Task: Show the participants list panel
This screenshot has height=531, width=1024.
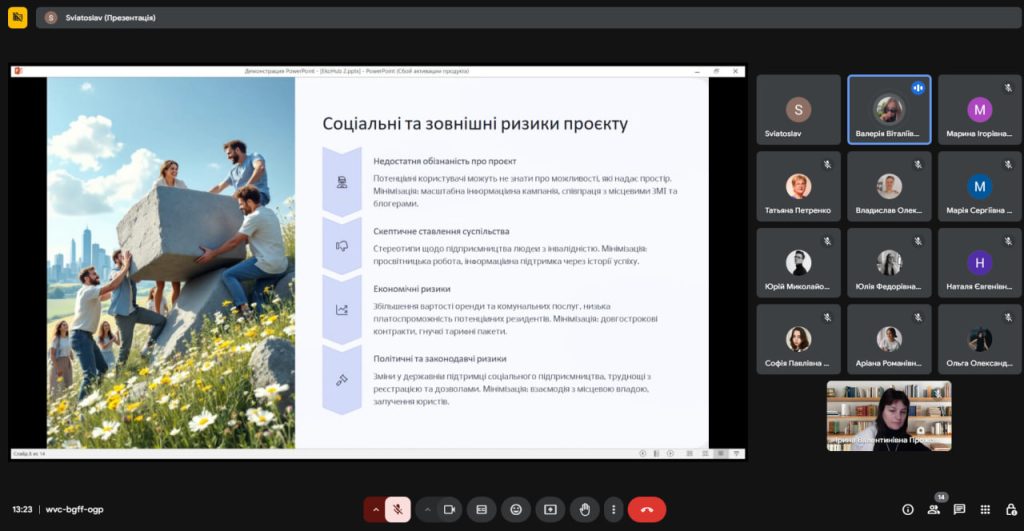Action: coord(933,509)
